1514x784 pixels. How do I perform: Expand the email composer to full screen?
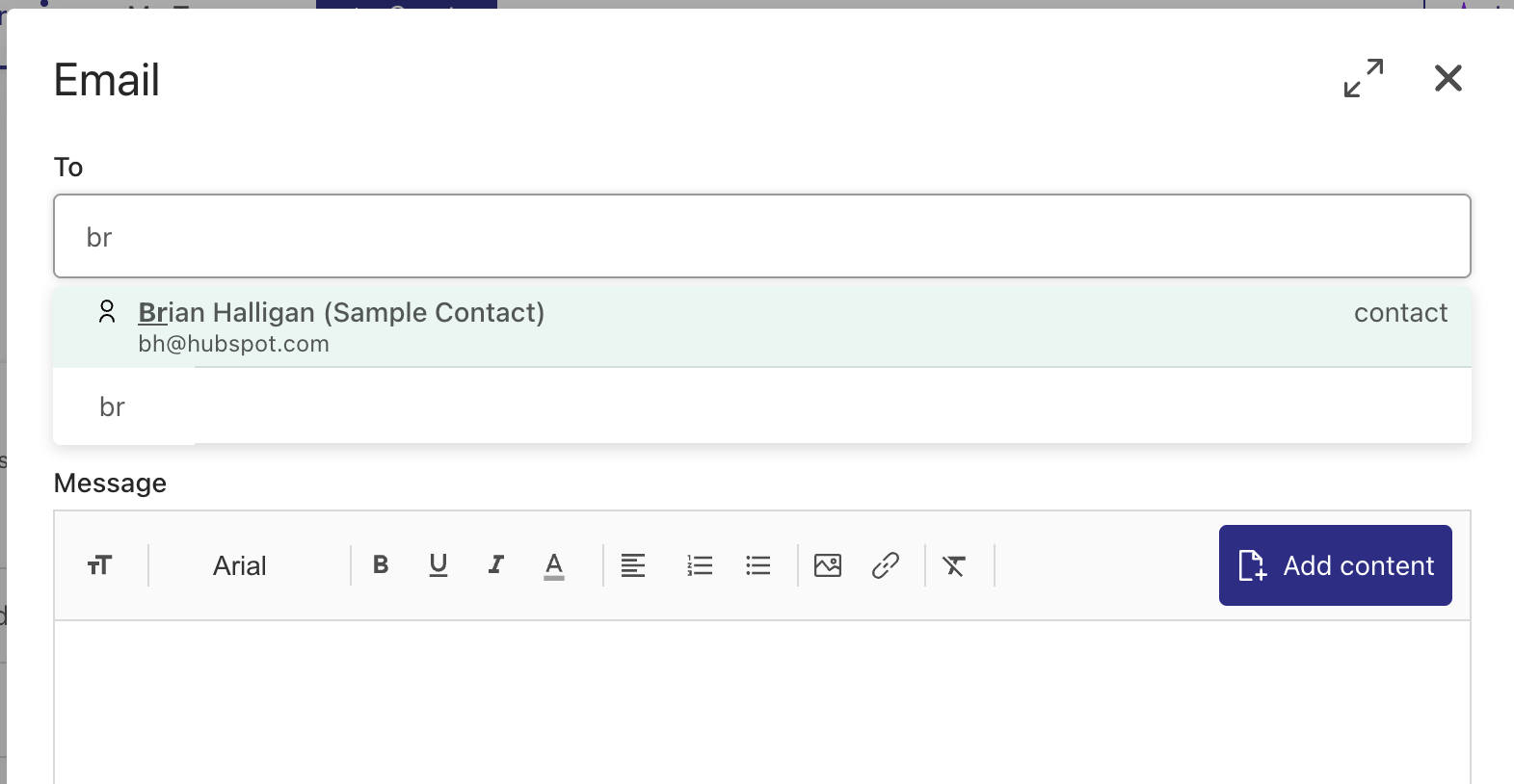coord(1363,79)
